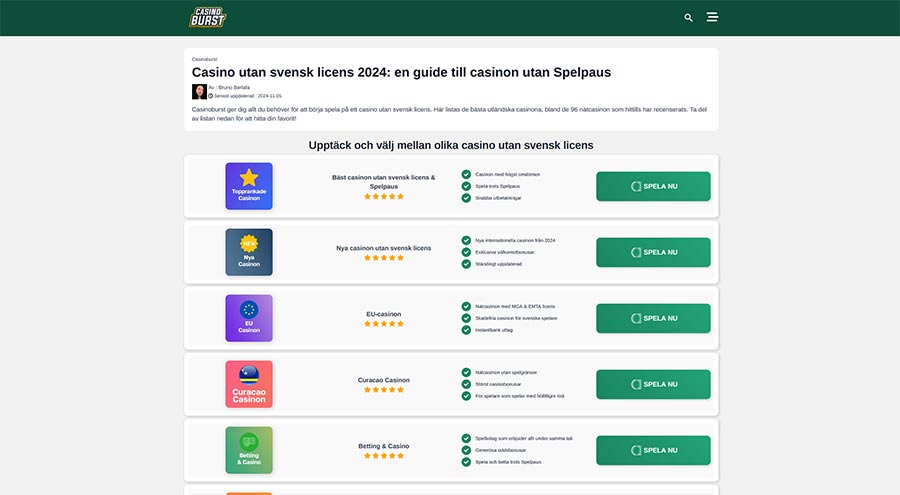900x495 pixels.
Task: Open the EU Casinon tile
Action: click(x=249, y=318)
